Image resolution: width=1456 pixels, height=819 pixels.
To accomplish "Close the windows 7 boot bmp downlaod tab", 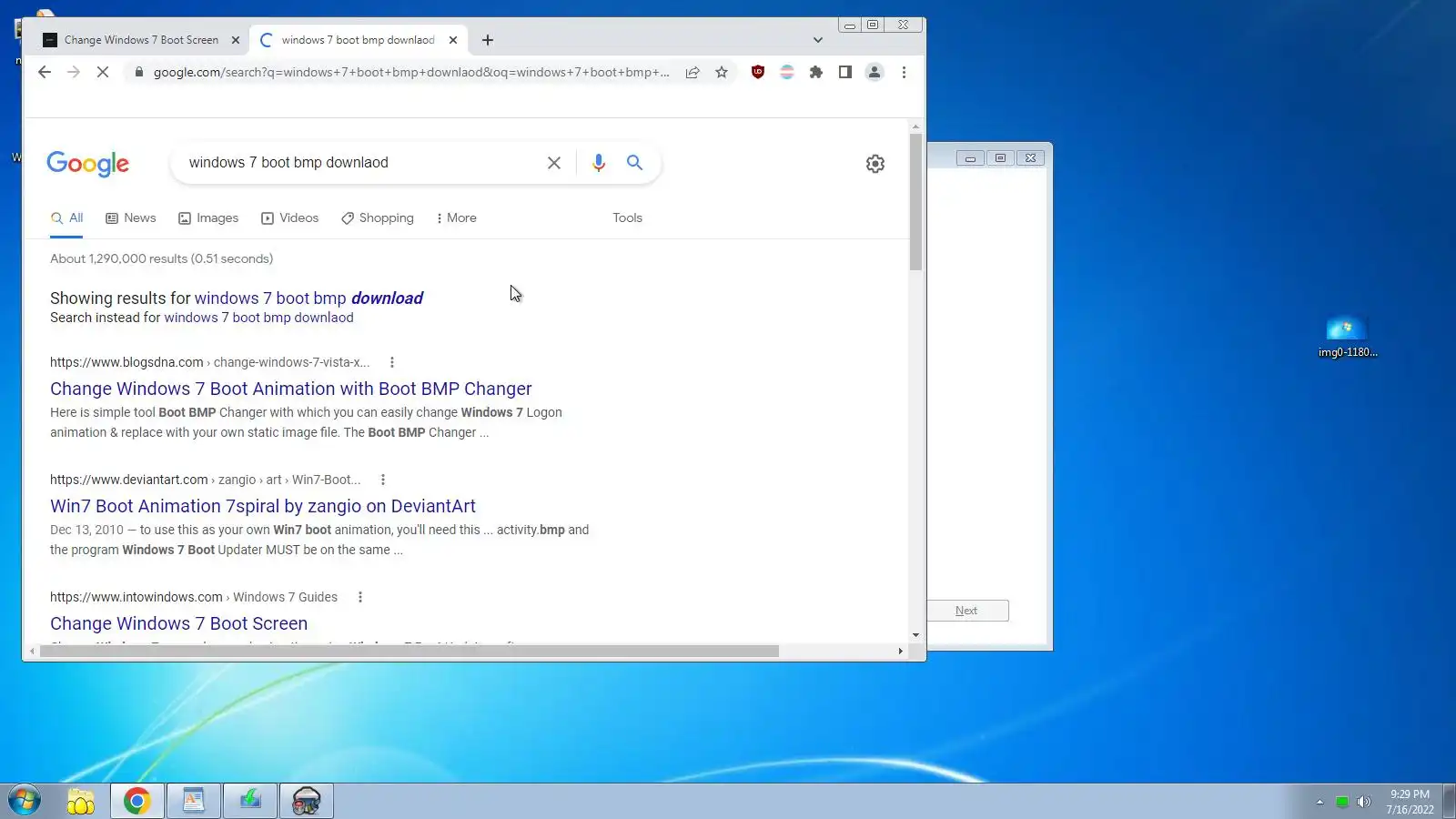I will pos(453,40).
